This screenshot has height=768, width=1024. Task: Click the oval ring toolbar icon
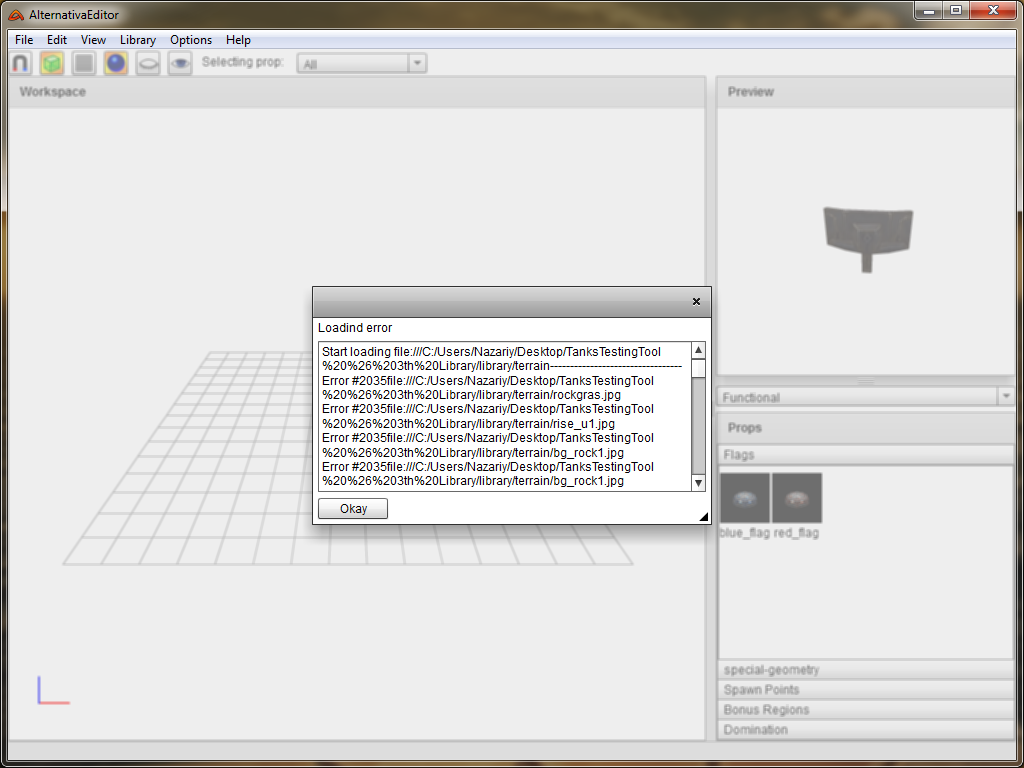coord(148,63)
